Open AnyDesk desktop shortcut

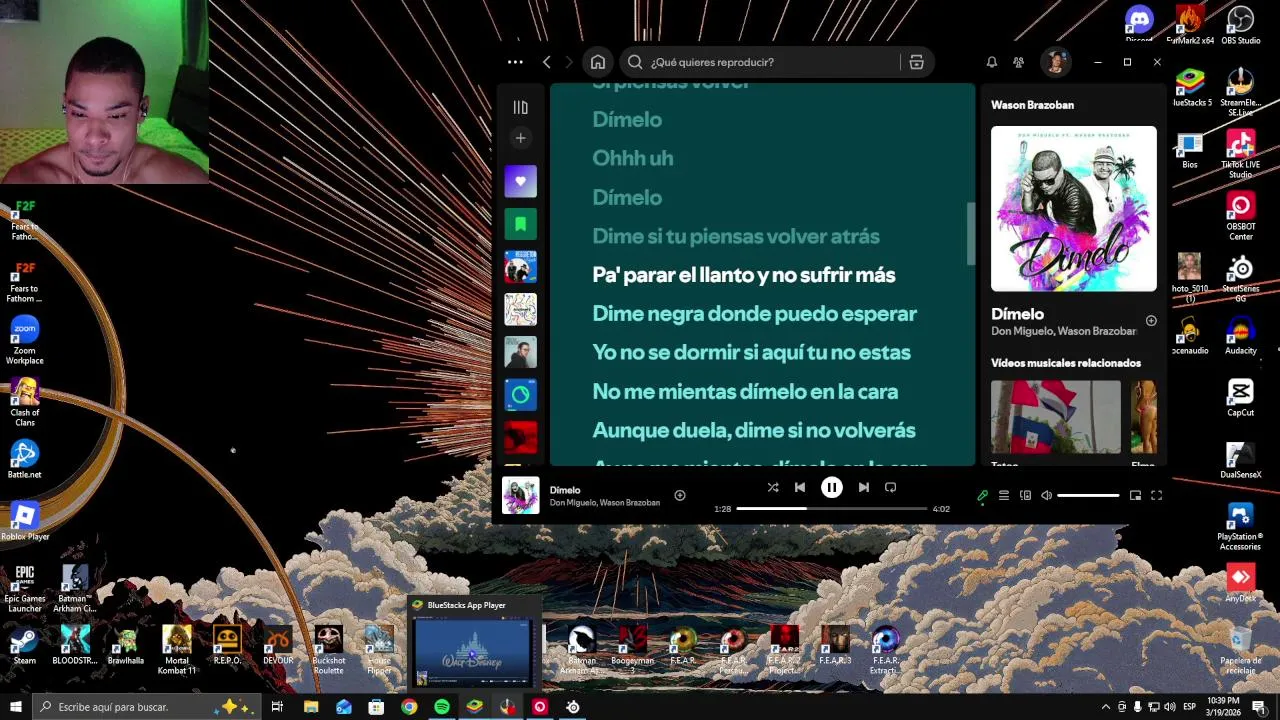[1240, 583]
